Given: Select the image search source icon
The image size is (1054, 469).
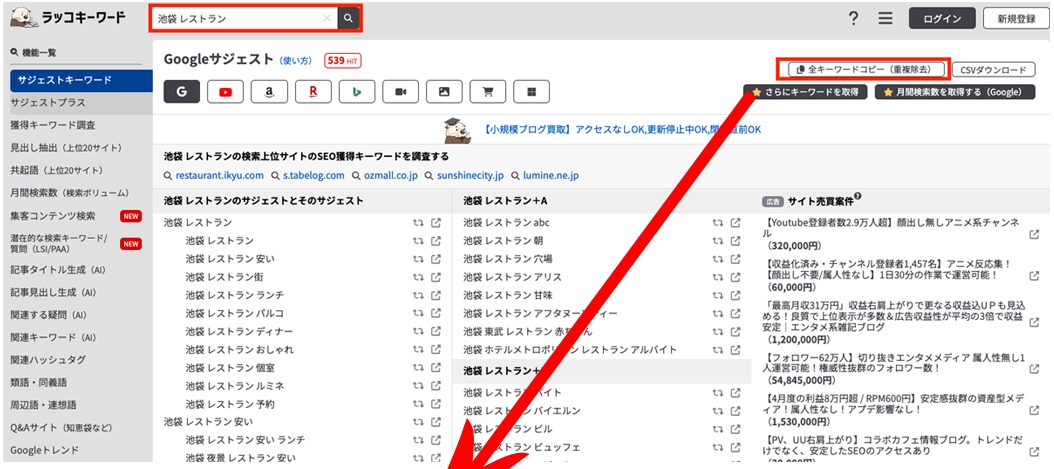Looking at the screenshot, I should [444, 92].
